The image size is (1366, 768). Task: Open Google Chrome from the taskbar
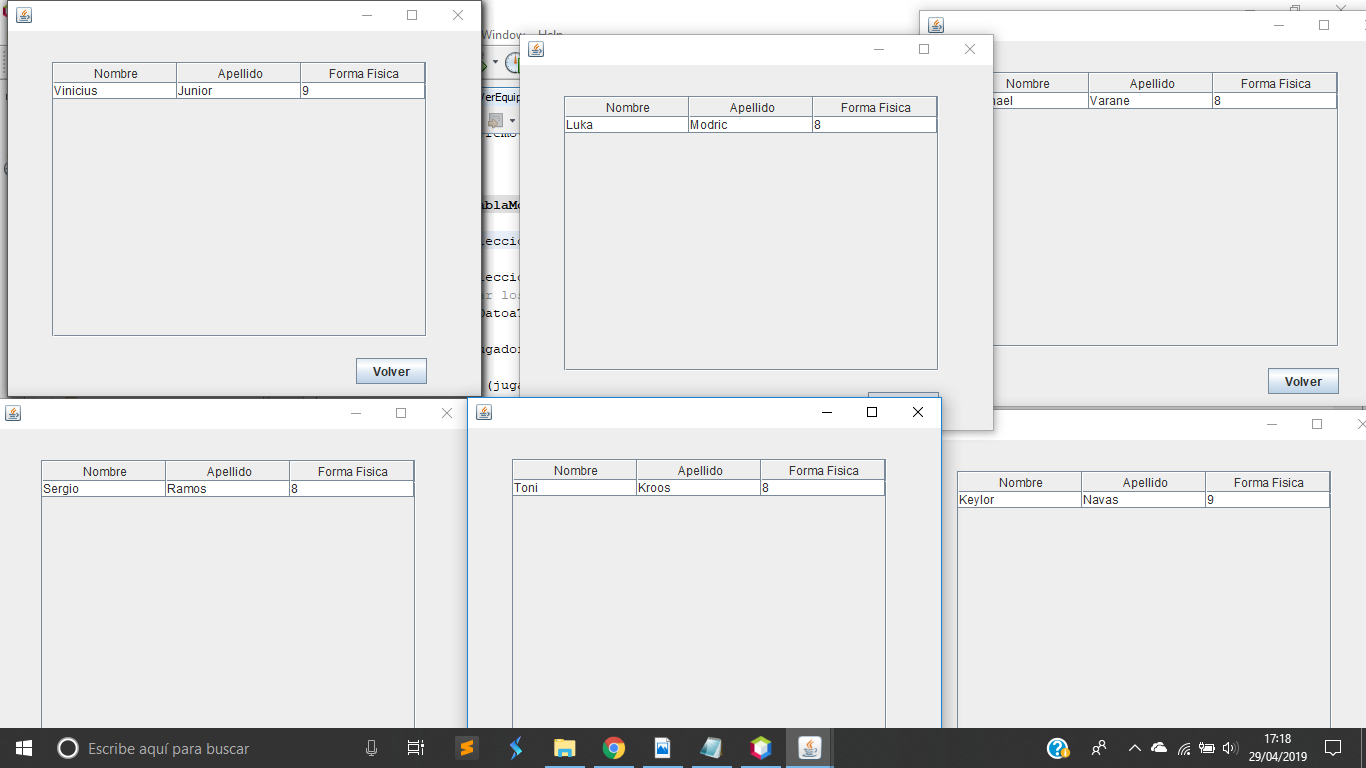pyautogui.click(x=613, y=748)
